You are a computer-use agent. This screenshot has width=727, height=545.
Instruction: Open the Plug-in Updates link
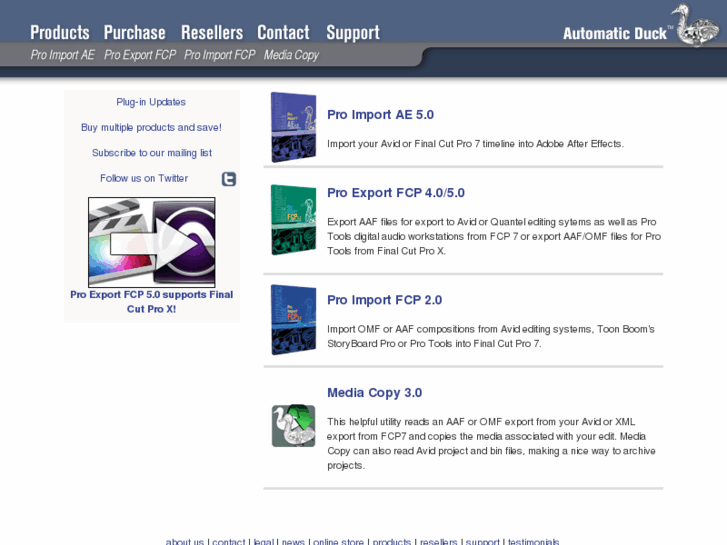coord(151,102)
